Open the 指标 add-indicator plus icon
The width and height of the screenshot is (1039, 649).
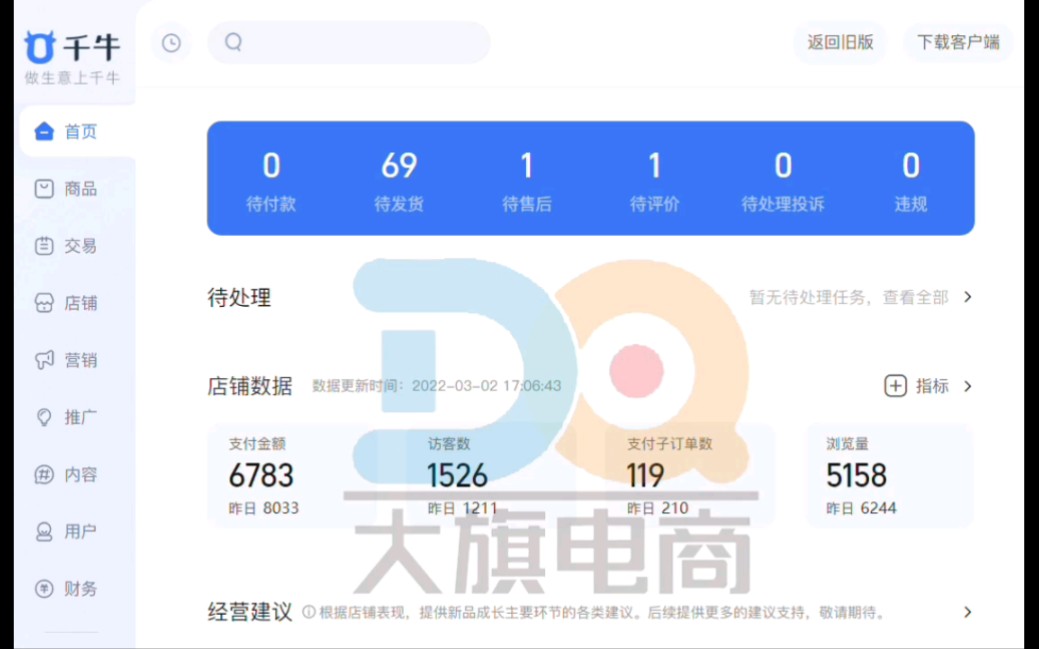(x=896, y=385)
